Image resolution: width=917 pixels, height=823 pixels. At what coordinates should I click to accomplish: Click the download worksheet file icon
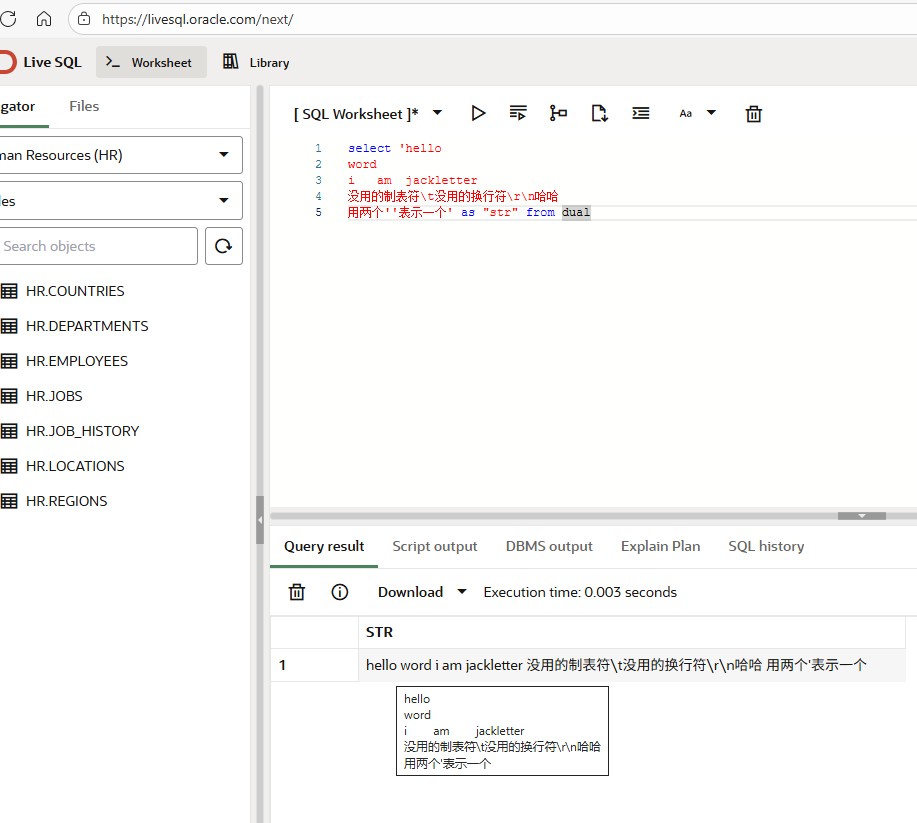pos(599,113)
